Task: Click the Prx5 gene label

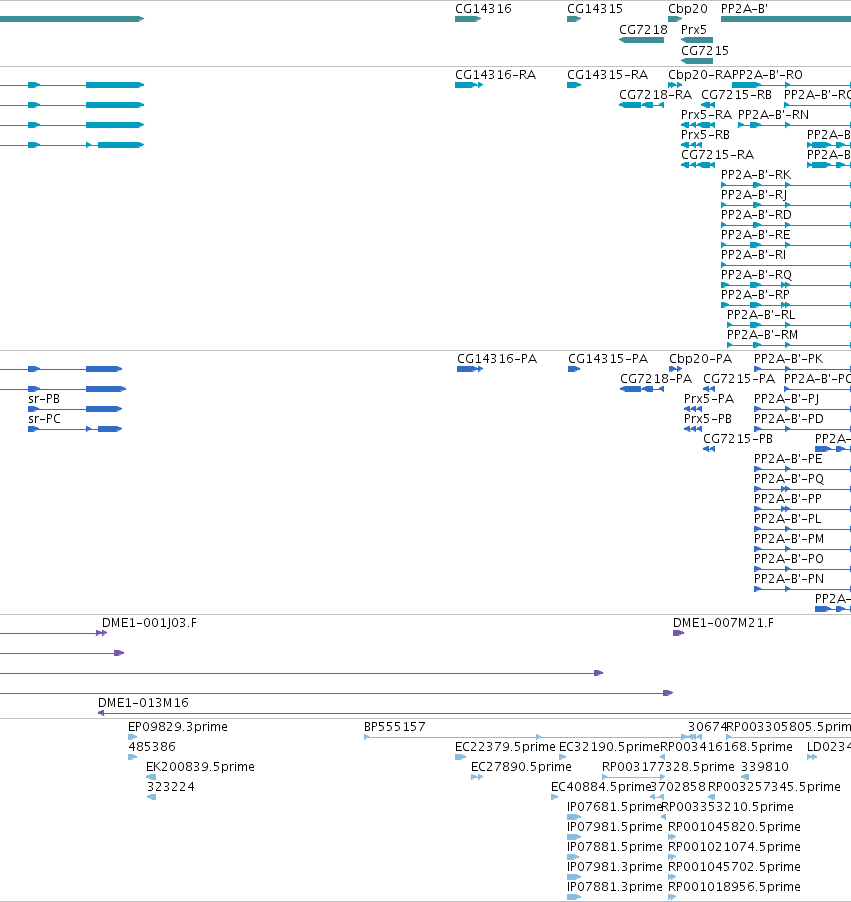Action: point(693,29)
